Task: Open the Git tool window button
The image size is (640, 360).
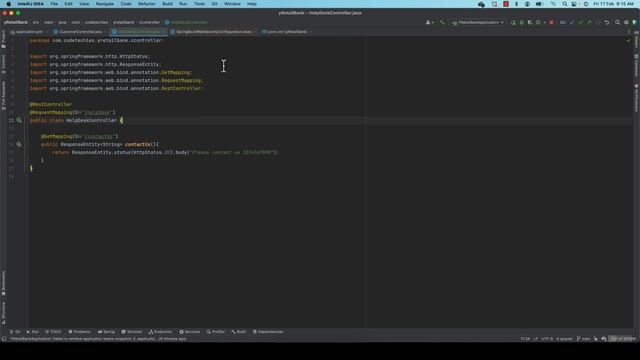Action: tap(15, 332)
